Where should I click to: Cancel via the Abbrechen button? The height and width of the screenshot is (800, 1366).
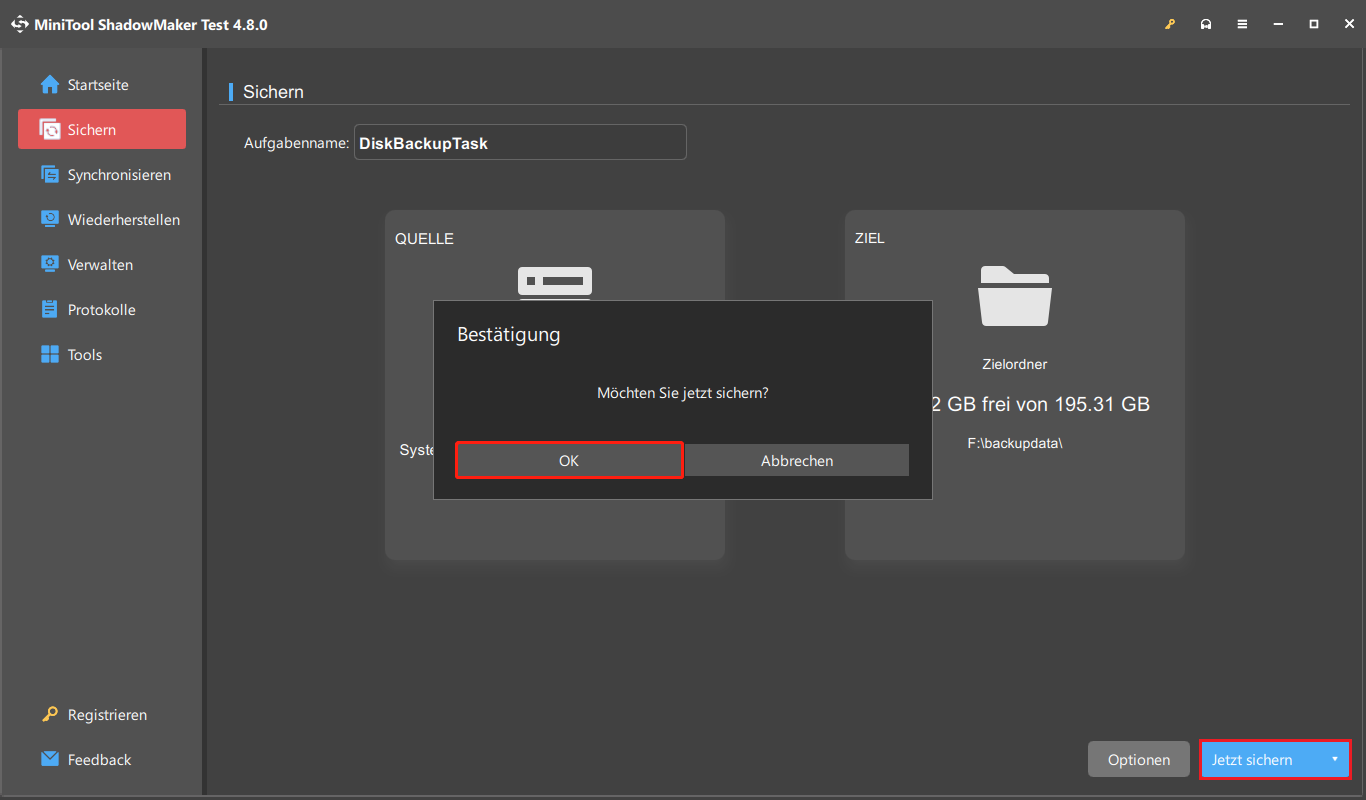coord(797,460)
